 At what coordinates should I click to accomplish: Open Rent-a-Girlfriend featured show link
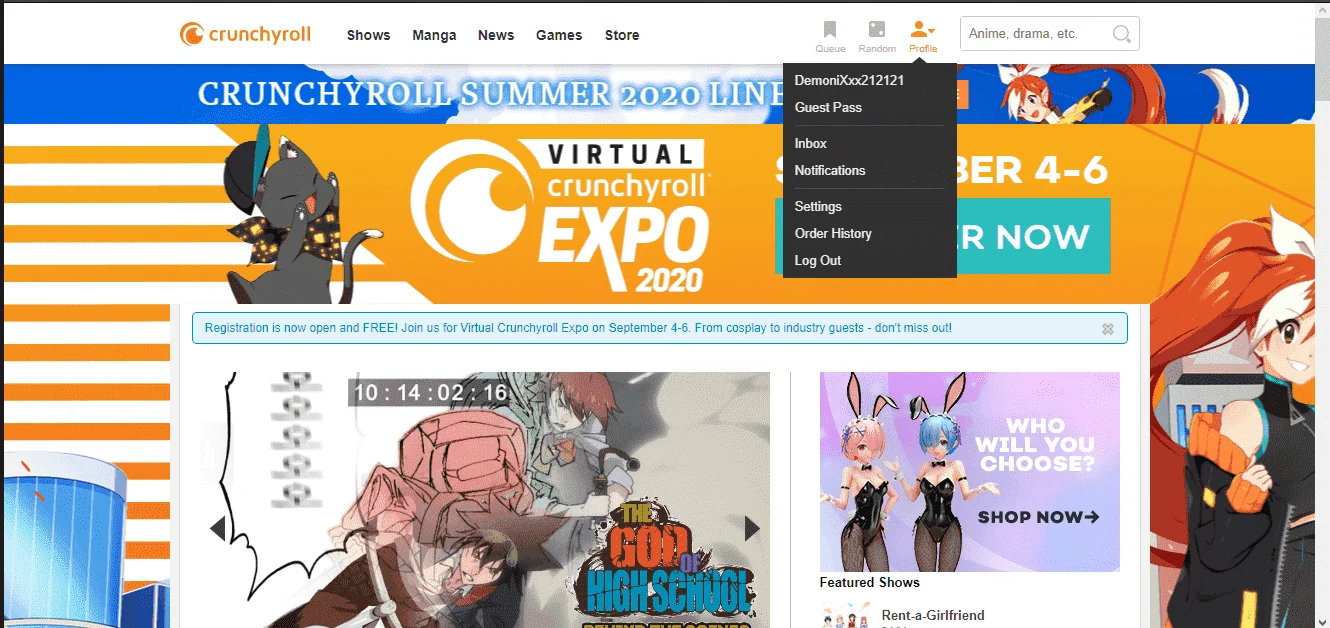point(933,615)
